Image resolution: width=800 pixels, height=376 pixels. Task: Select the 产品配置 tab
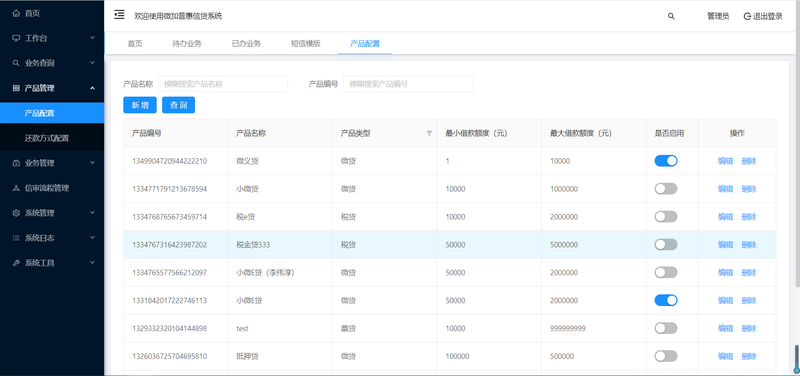365,43
